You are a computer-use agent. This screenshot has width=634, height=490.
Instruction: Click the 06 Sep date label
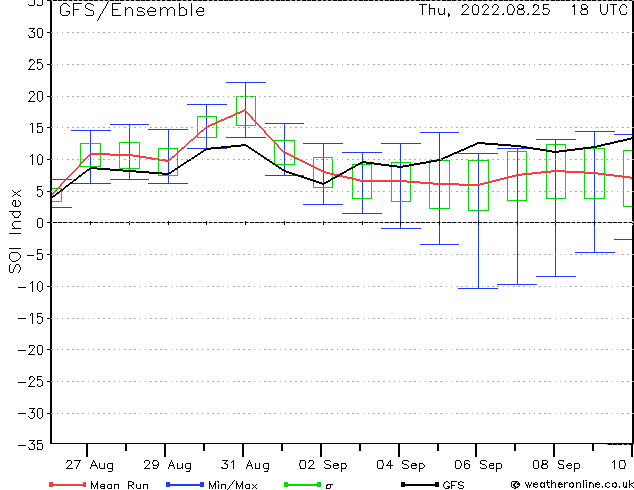click(478, 465)
